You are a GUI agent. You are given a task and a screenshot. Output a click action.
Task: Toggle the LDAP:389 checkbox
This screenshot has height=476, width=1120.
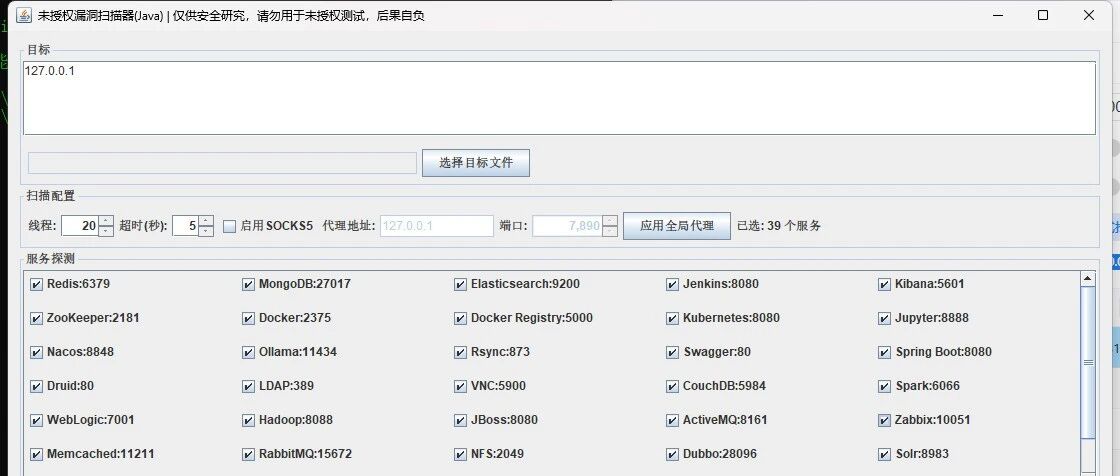point(249,386)
